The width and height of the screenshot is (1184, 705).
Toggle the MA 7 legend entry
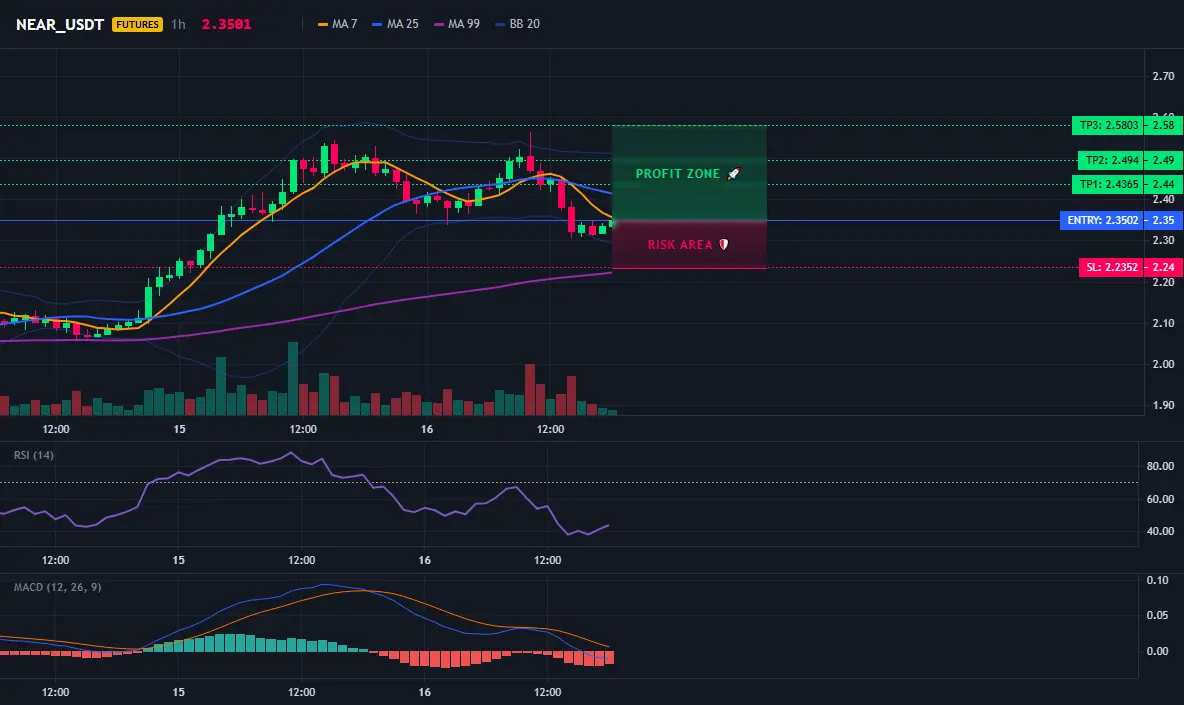(338, 24)
